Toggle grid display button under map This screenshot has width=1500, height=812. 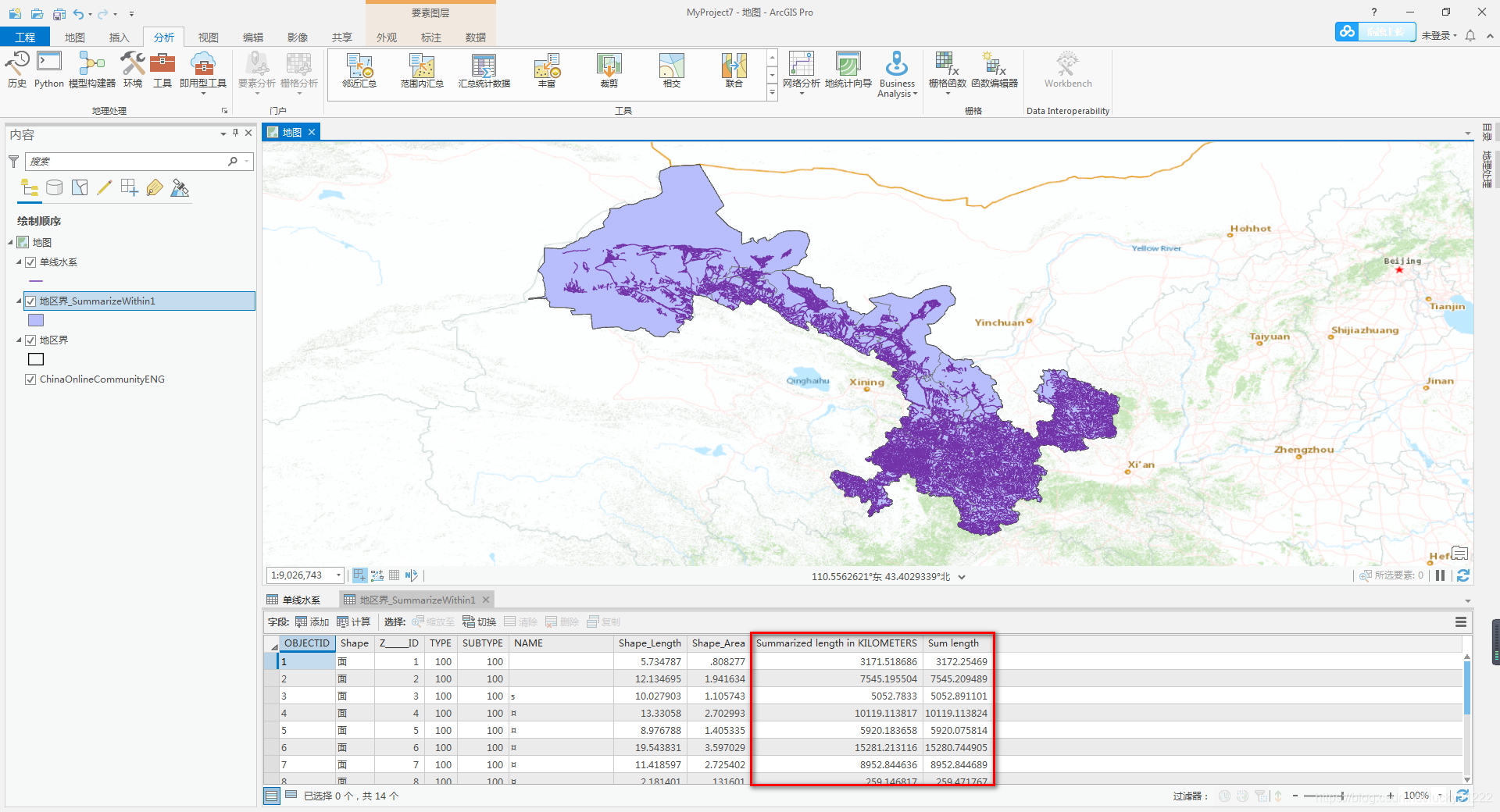395,575
